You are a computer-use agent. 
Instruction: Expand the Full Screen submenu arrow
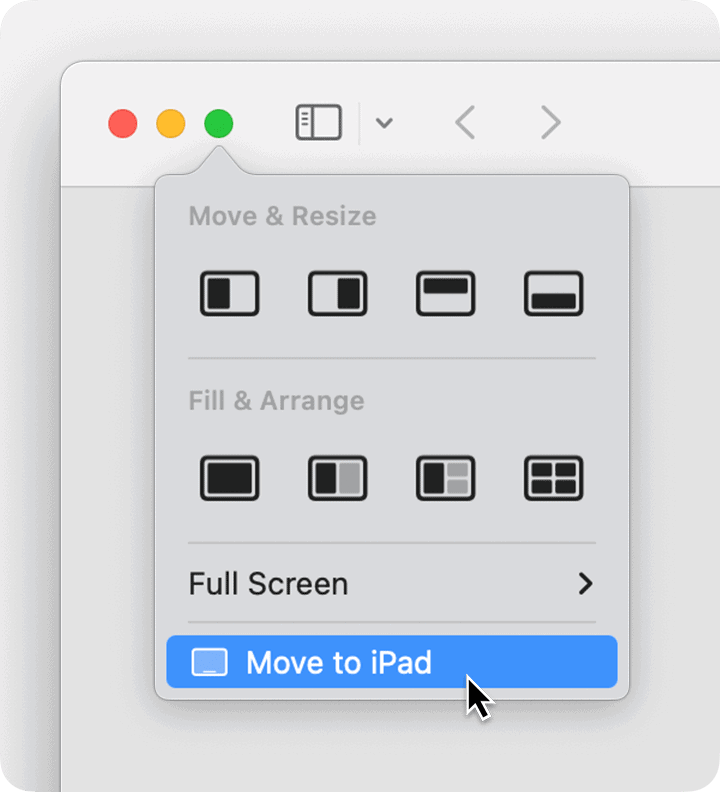[586, 584]
